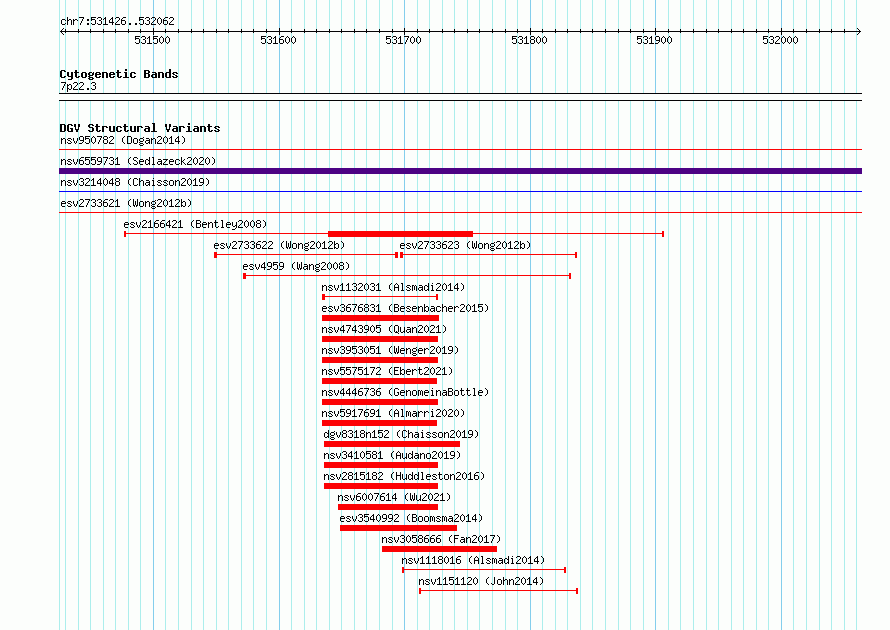The height and width of the screenshot is (630, 890).
Task: Click the 531700 ruler position mark
Action: [x=404, y=40]
